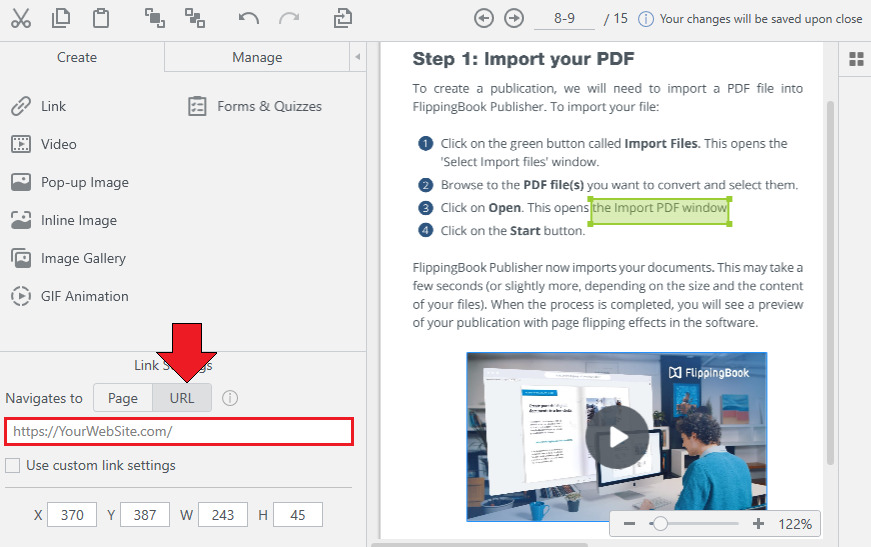The width and height of the screenshot is (871, 547).
Task: Click the Undo arrow icon
Action: 248,18
